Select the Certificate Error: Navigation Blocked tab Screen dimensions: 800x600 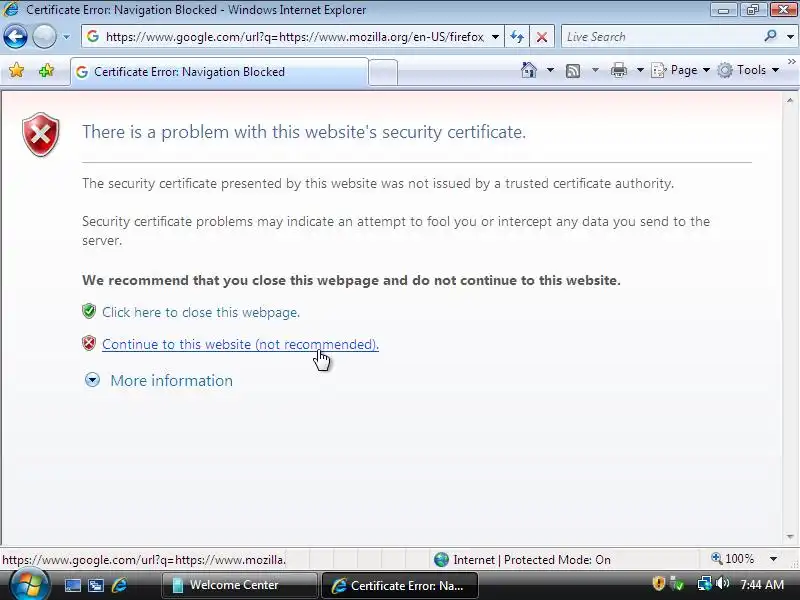tap(219, 72)
